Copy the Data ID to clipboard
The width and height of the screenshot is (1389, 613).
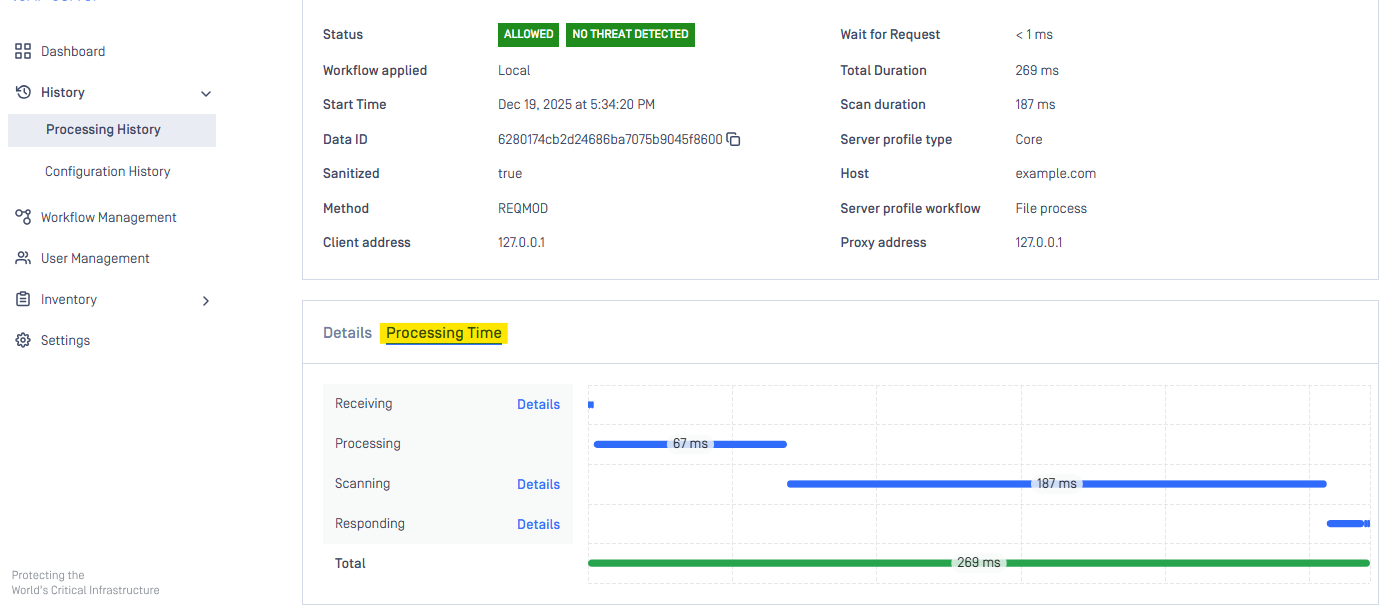point(733,139)
